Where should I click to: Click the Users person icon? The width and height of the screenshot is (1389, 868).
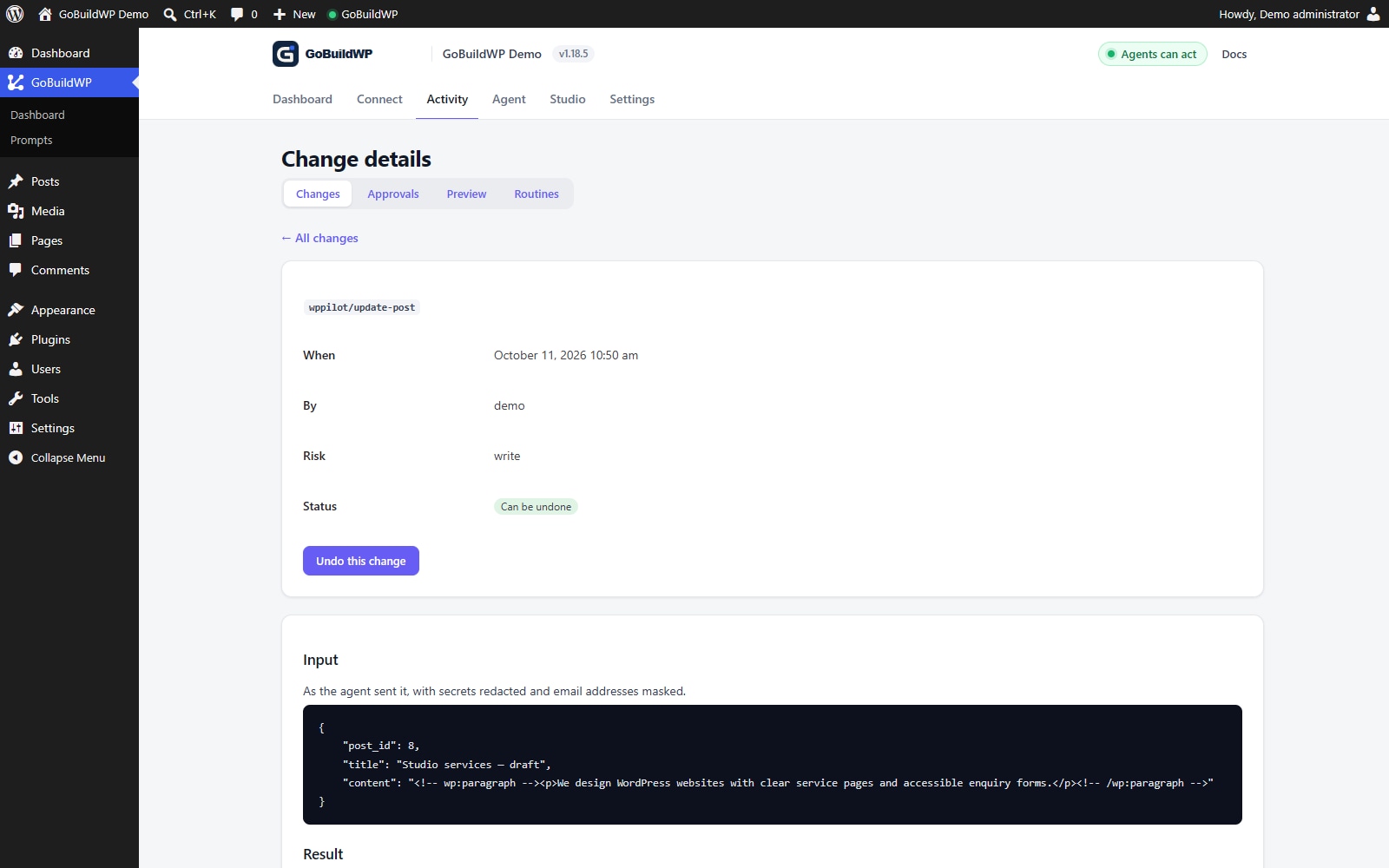(16, 369)
